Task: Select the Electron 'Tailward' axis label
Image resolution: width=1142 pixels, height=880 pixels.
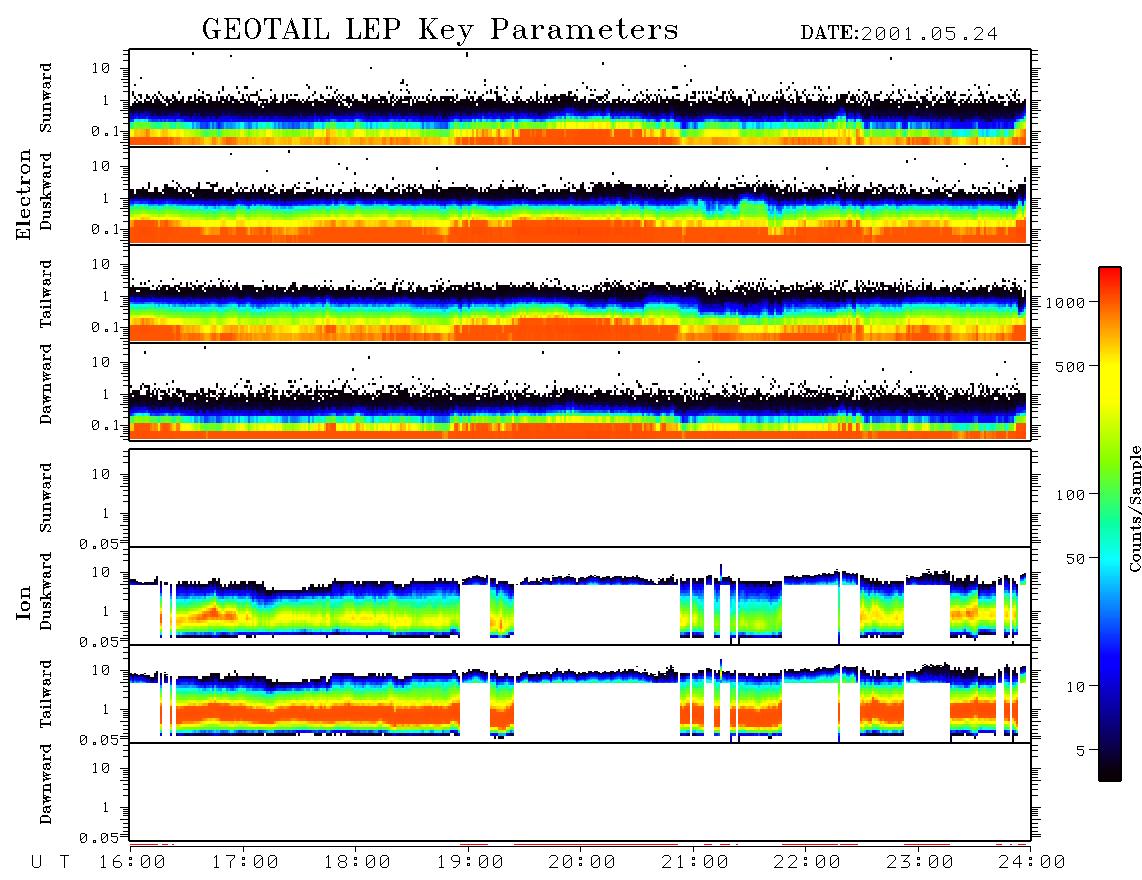Action: click(x=46, y=294)
